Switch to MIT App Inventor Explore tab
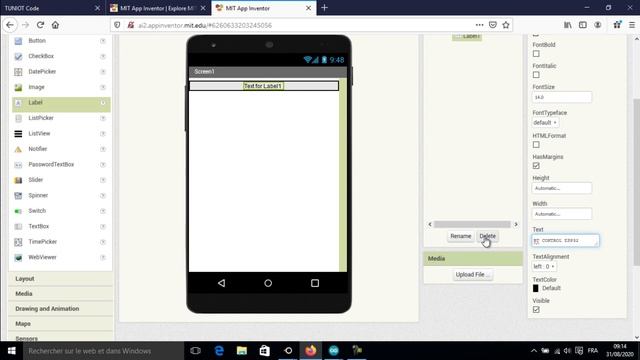640x360 pixels. tap(158, 8)
